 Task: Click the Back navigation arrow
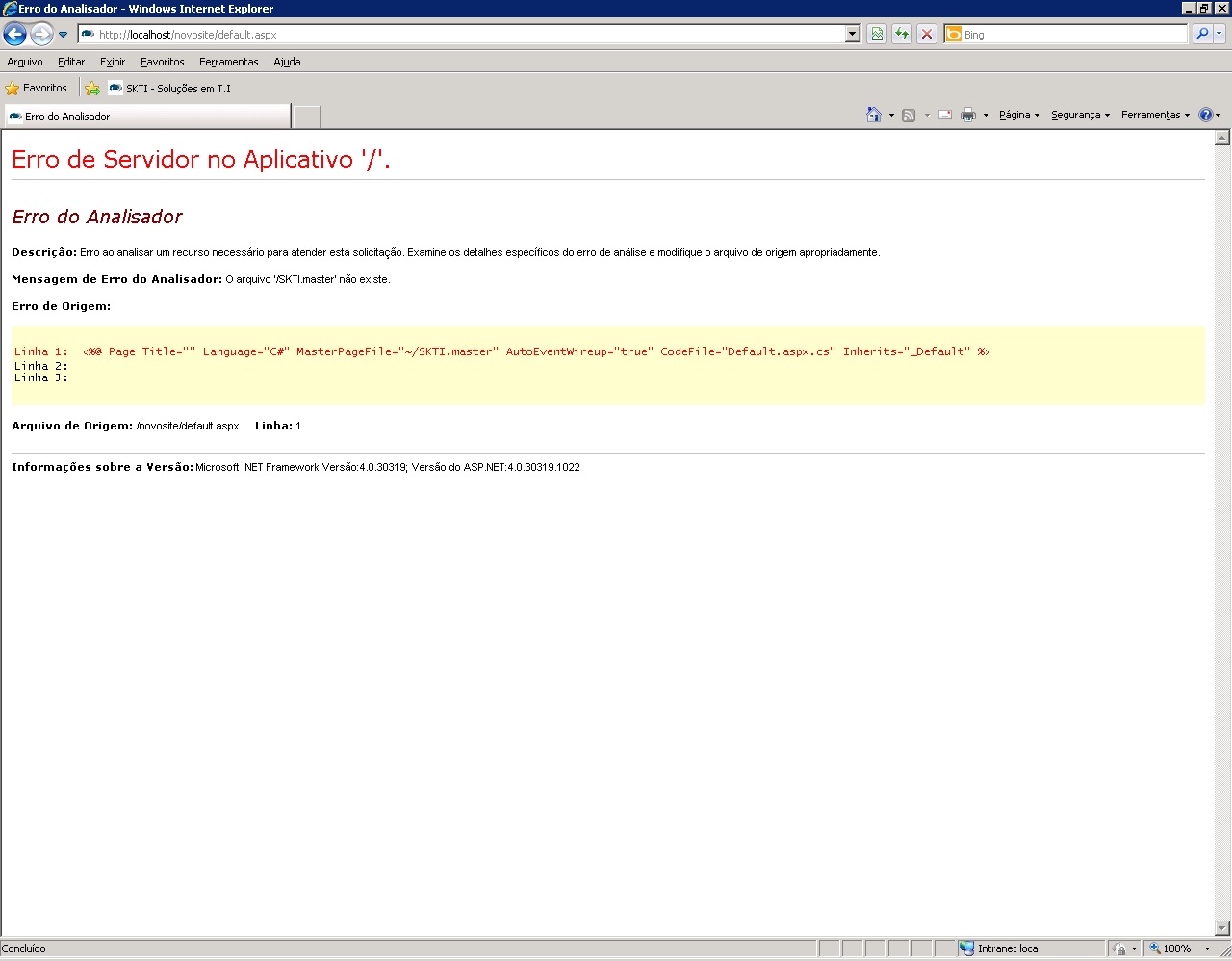pyautogui.click(x=14, y=35)
